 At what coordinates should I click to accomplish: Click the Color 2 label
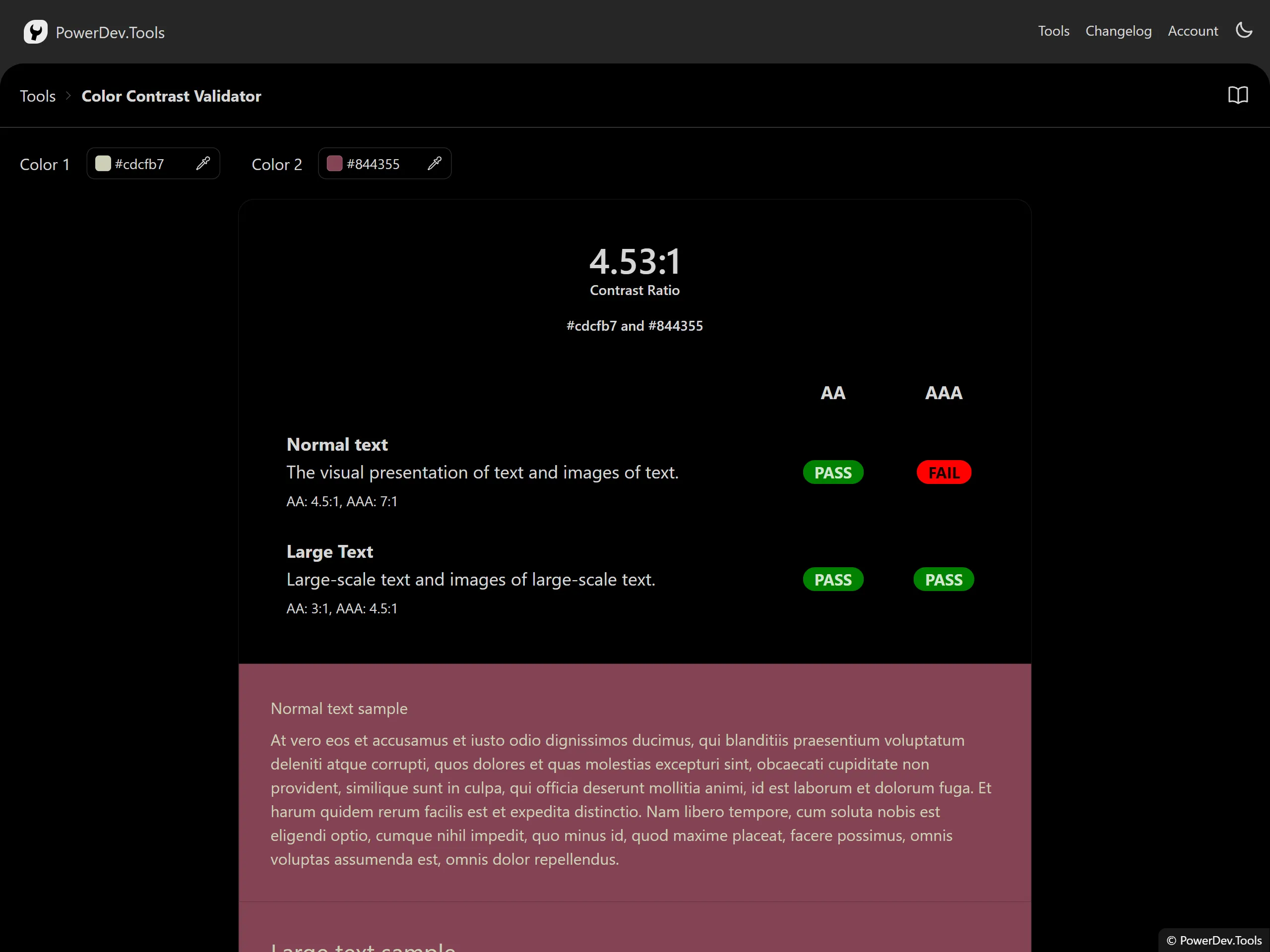(x=277, y=165)
